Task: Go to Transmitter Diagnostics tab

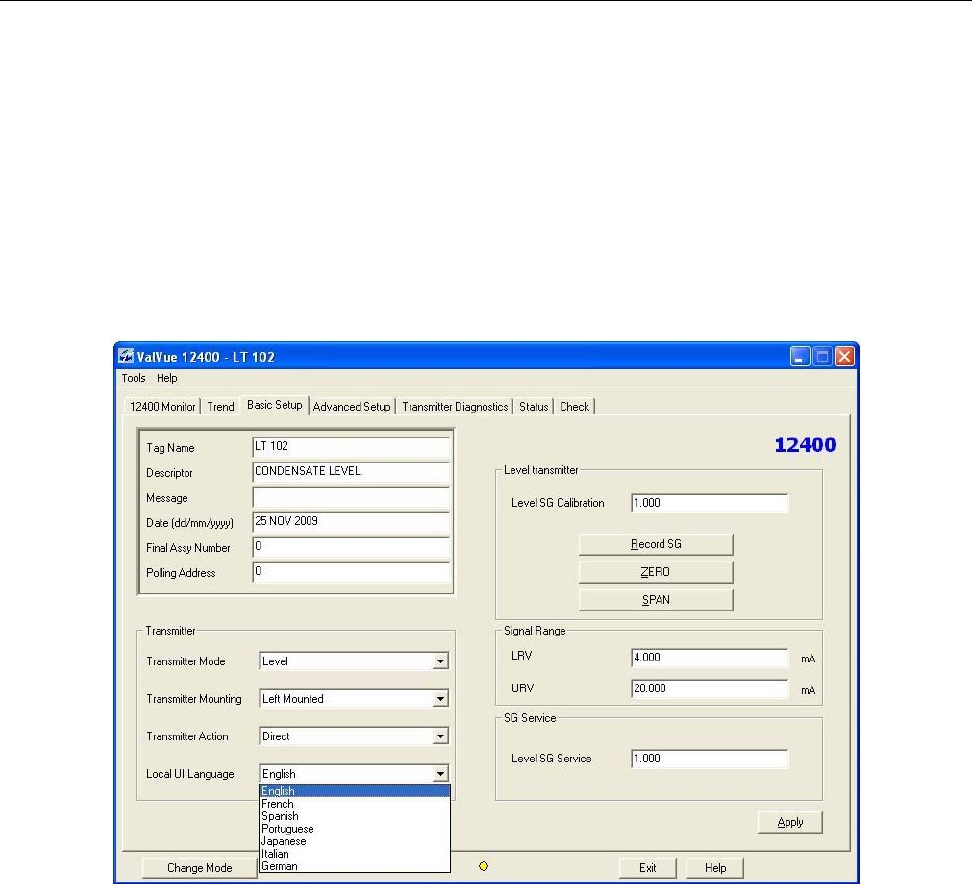Action: (x=455, y=407)
